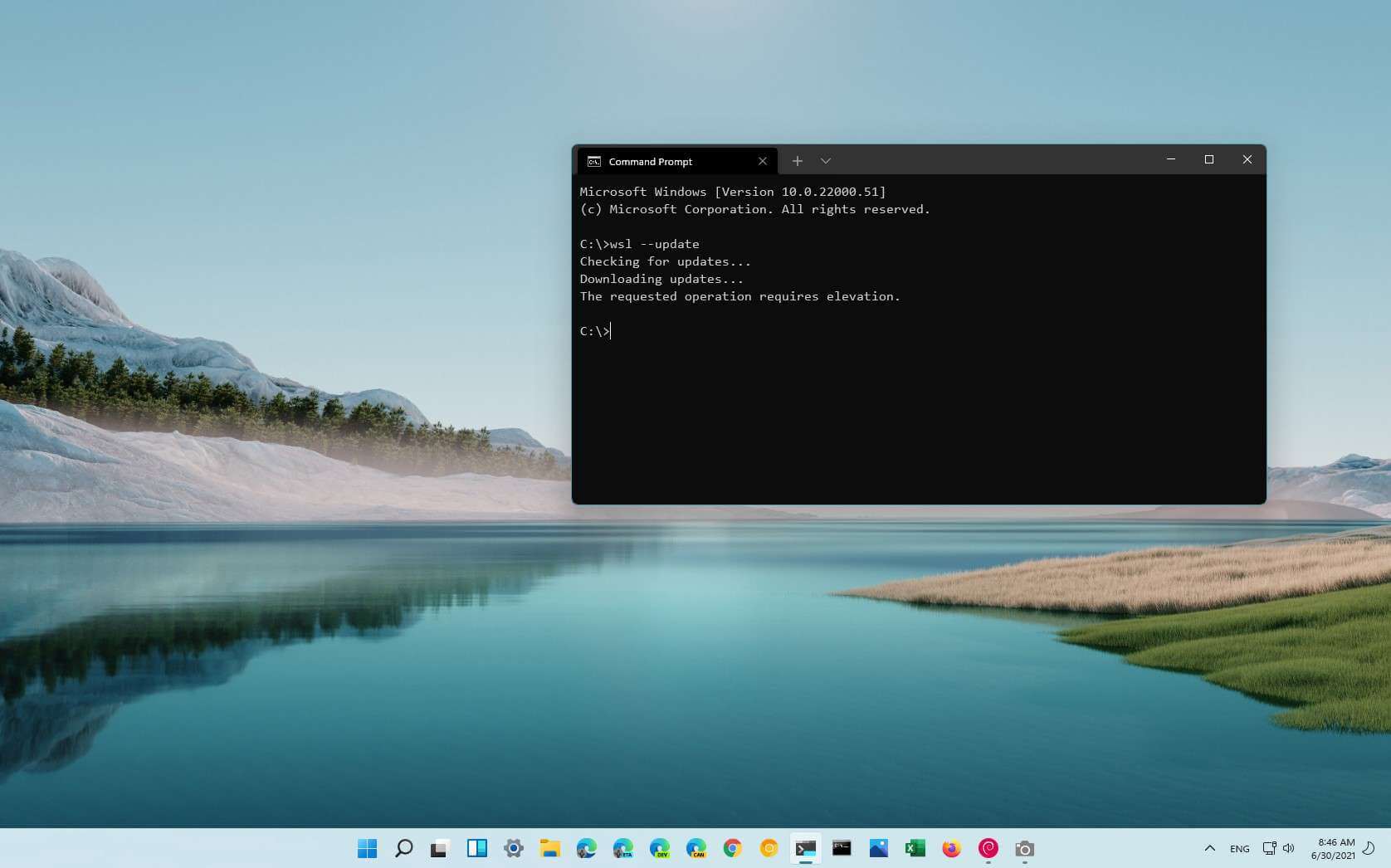Start a Windows search
The width and height of the screenshot is (1391, 868).
click(403, 848)
